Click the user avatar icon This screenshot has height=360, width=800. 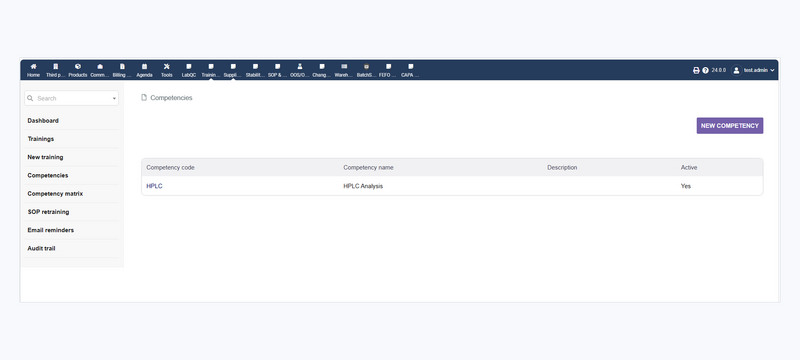736,70
